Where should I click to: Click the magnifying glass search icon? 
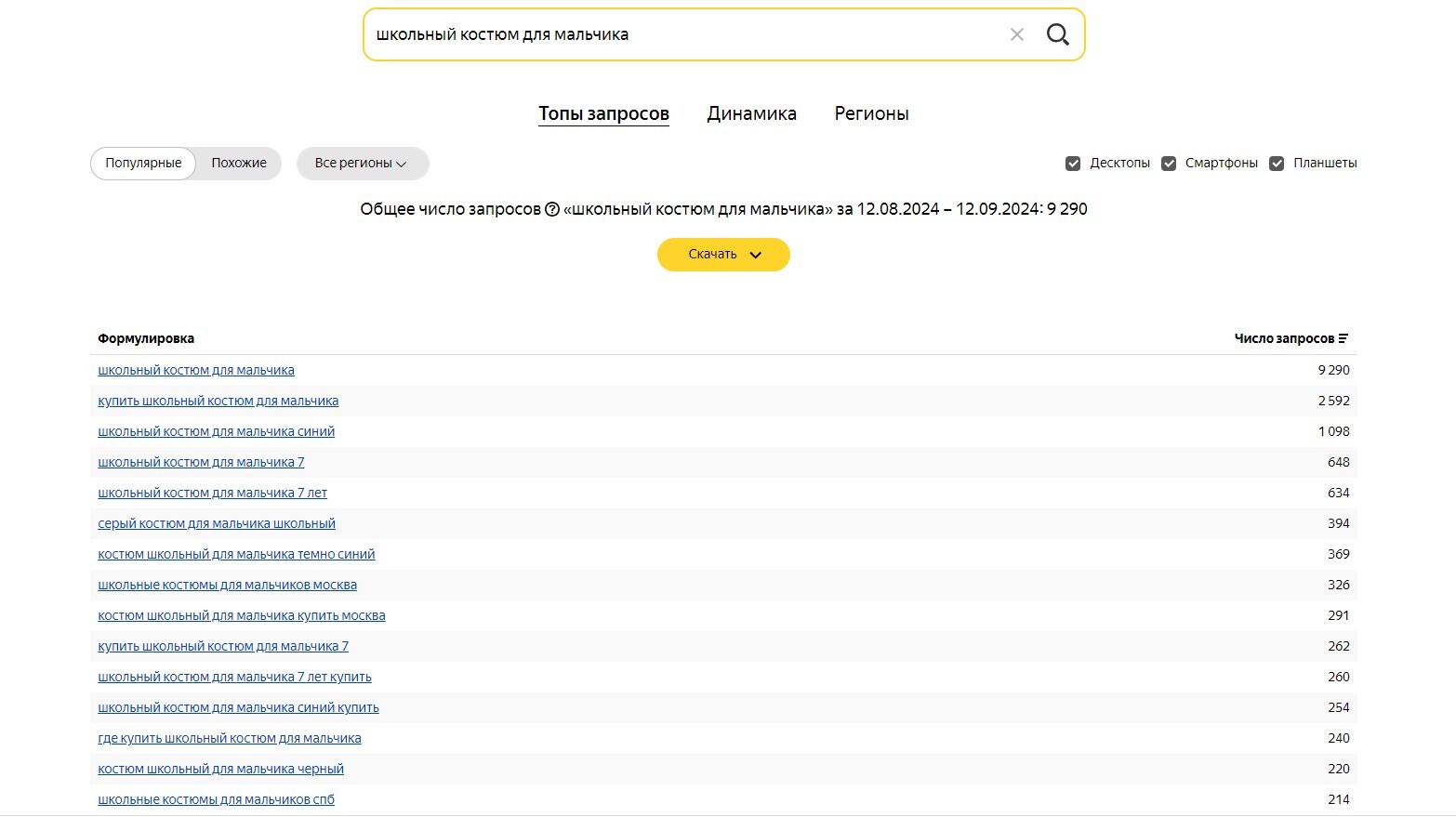pos(1057,34)
